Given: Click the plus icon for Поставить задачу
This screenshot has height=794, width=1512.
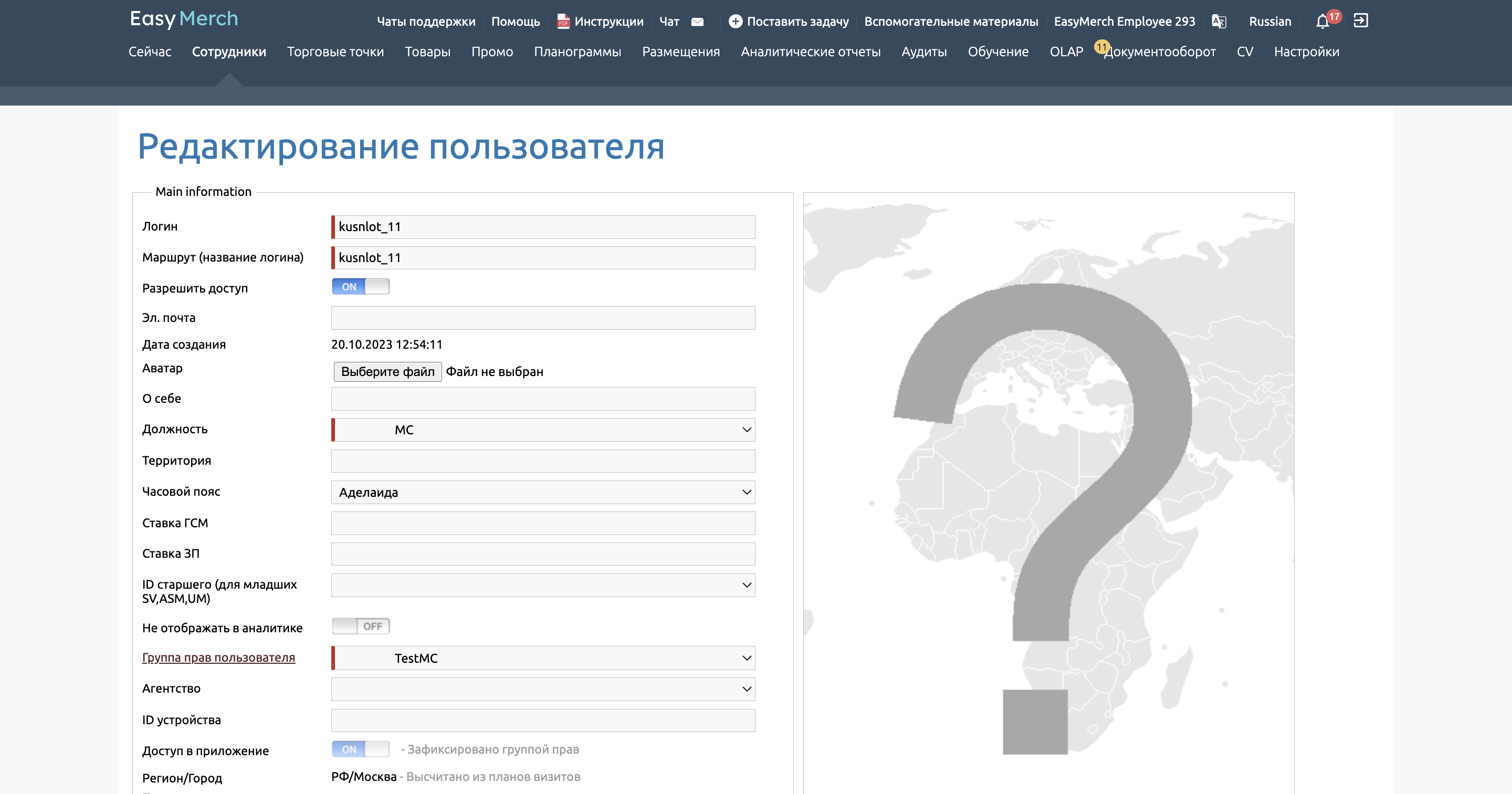Looking at the screenshot, I should click(735, 22).
